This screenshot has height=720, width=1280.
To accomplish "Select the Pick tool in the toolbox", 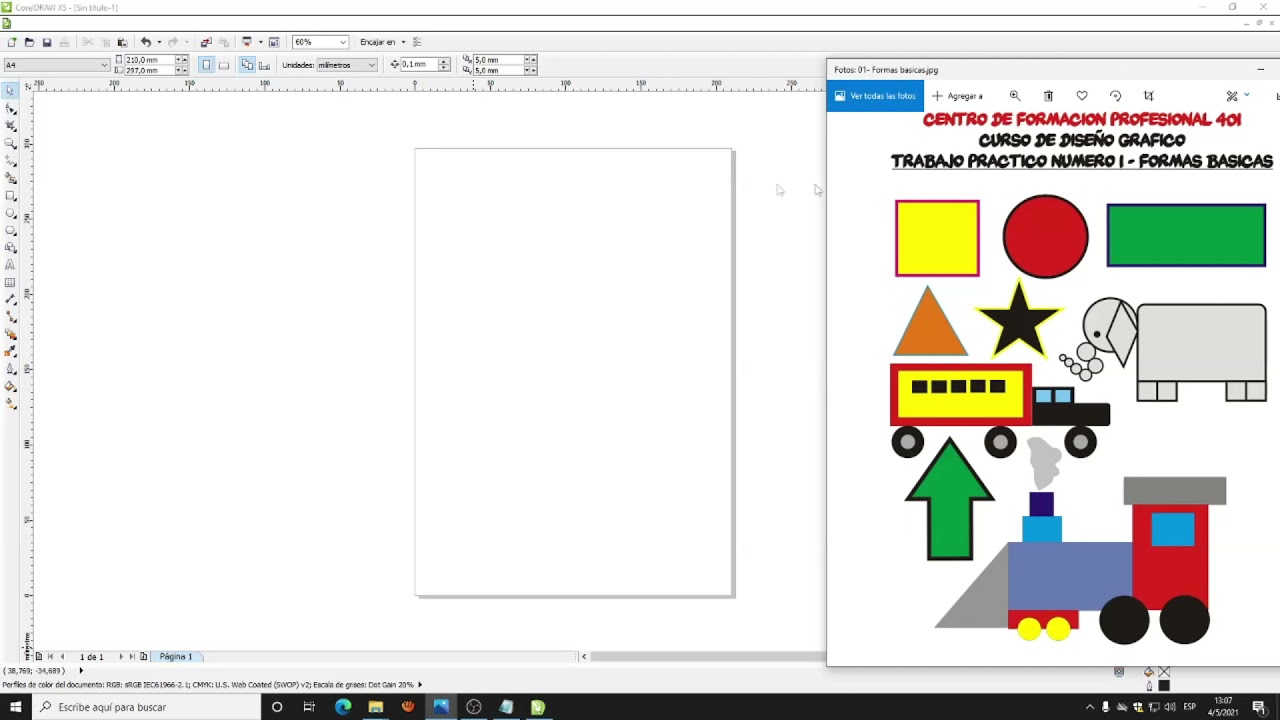I will pyautogui.click(x=11, y=91).
